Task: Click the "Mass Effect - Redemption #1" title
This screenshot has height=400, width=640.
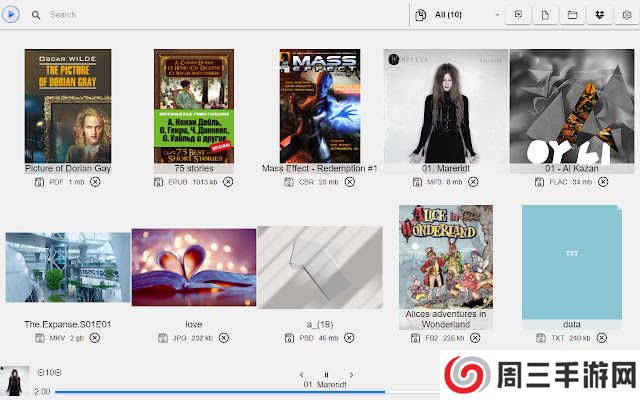Action: pos(320,168)
